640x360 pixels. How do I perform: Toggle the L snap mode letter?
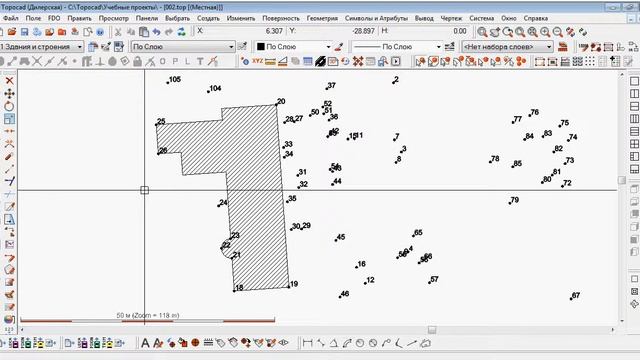coord(187,62)
